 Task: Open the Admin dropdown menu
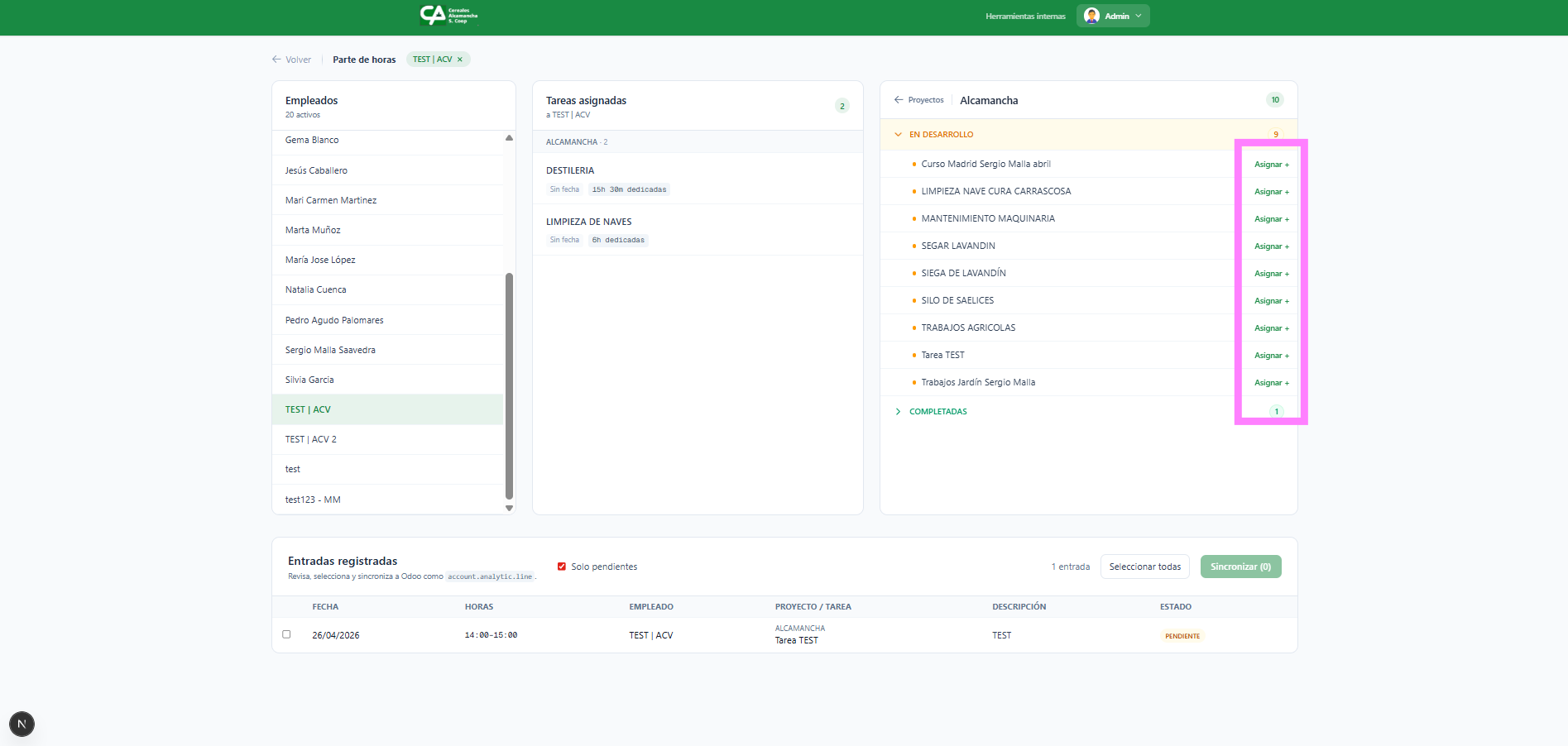[1138, 16]
